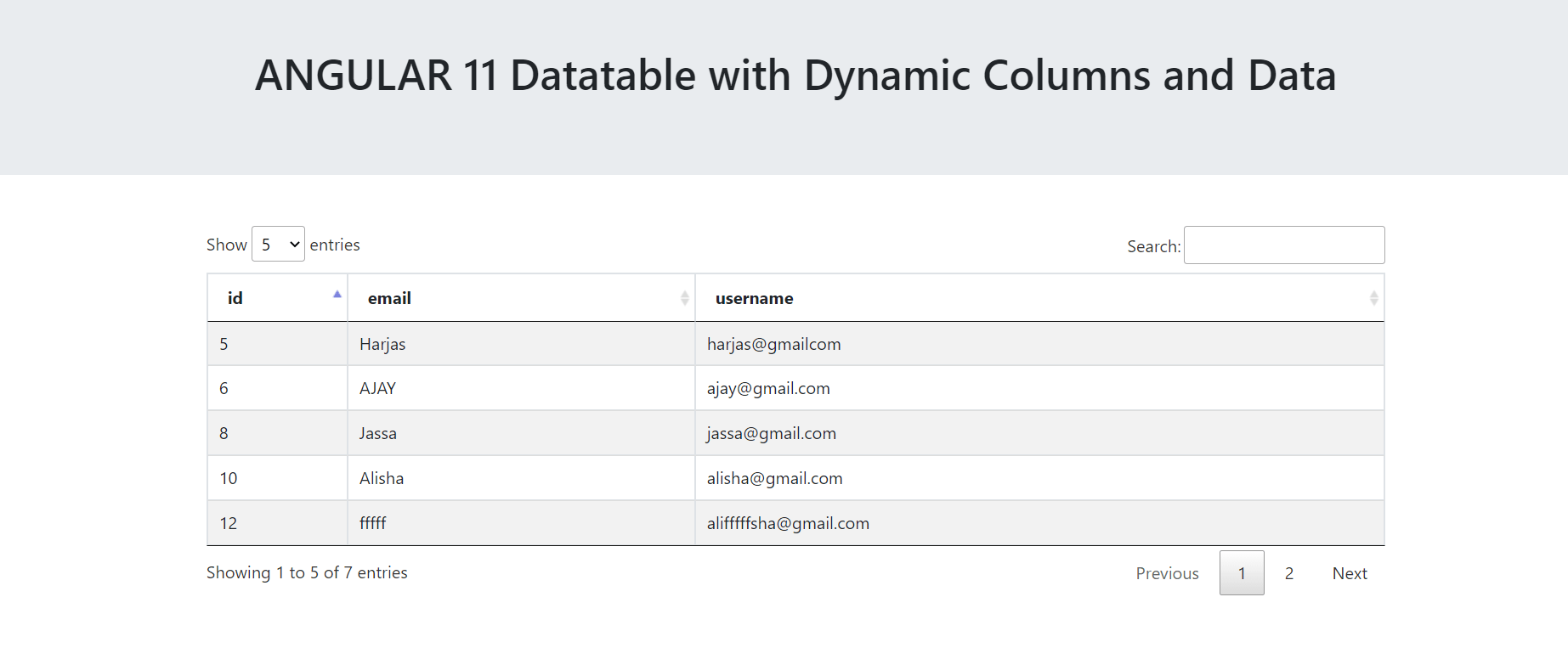Screen dimensions: 1568x659
Task: Click the cell containing AJAY
Action: click(521, 388)
